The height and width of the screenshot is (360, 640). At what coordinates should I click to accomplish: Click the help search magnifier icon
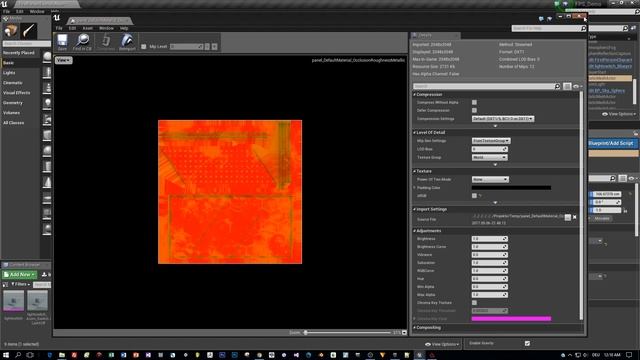583,28
